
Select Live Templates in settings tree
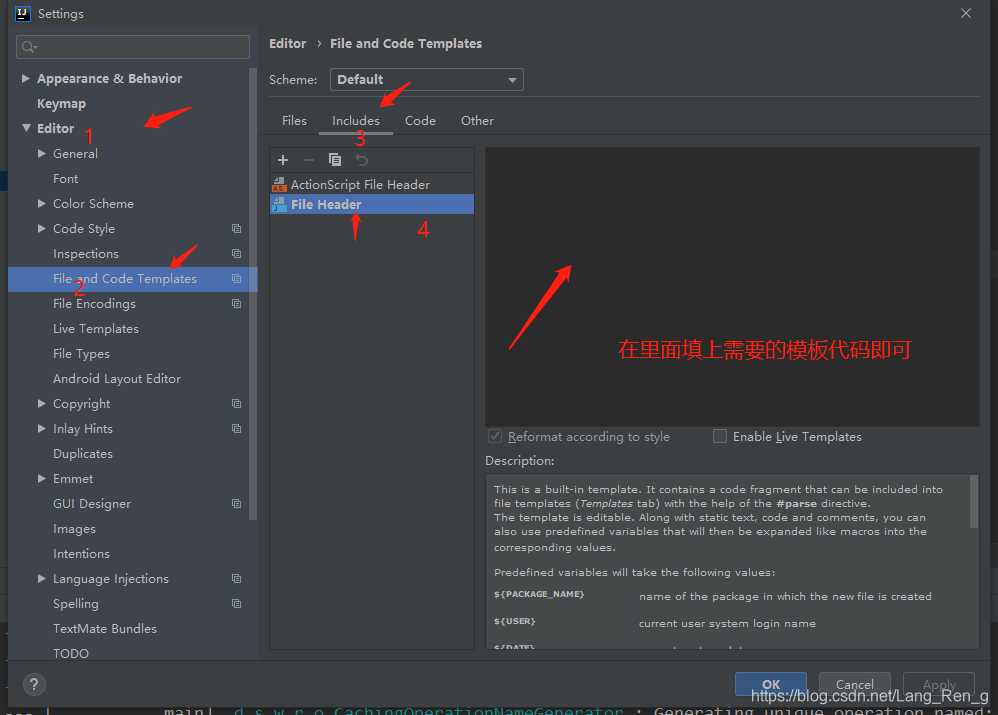pos(95,329)
